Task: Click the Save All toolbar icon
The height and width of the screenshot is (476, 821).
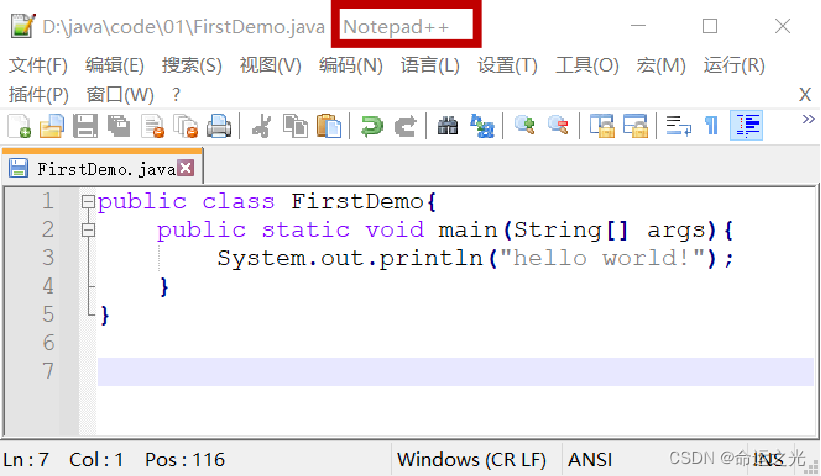Action: click(119, 126)
